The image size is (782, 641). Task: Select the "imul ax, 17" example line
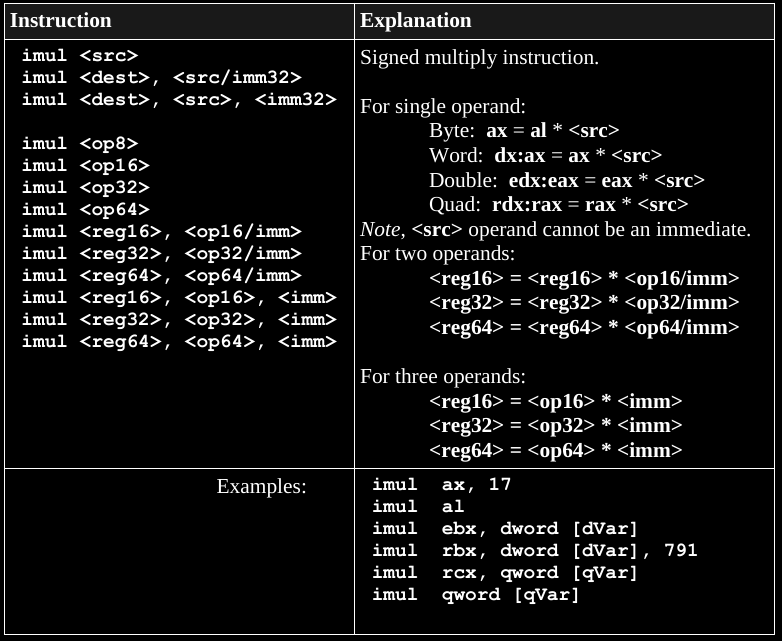441,485
